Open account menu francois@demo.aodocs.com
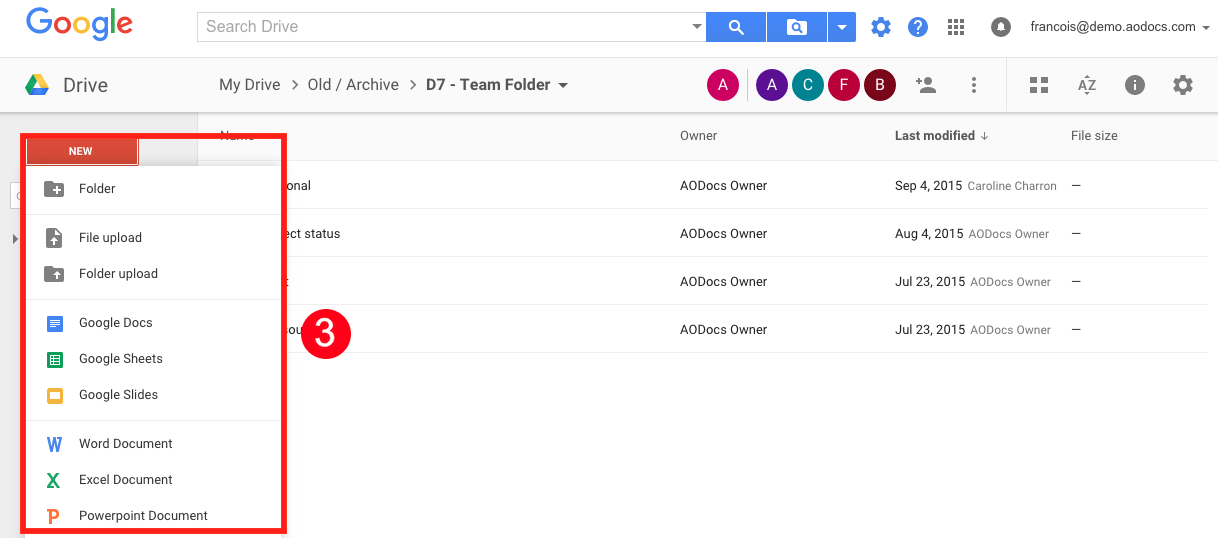 [x=1120, y=27]
